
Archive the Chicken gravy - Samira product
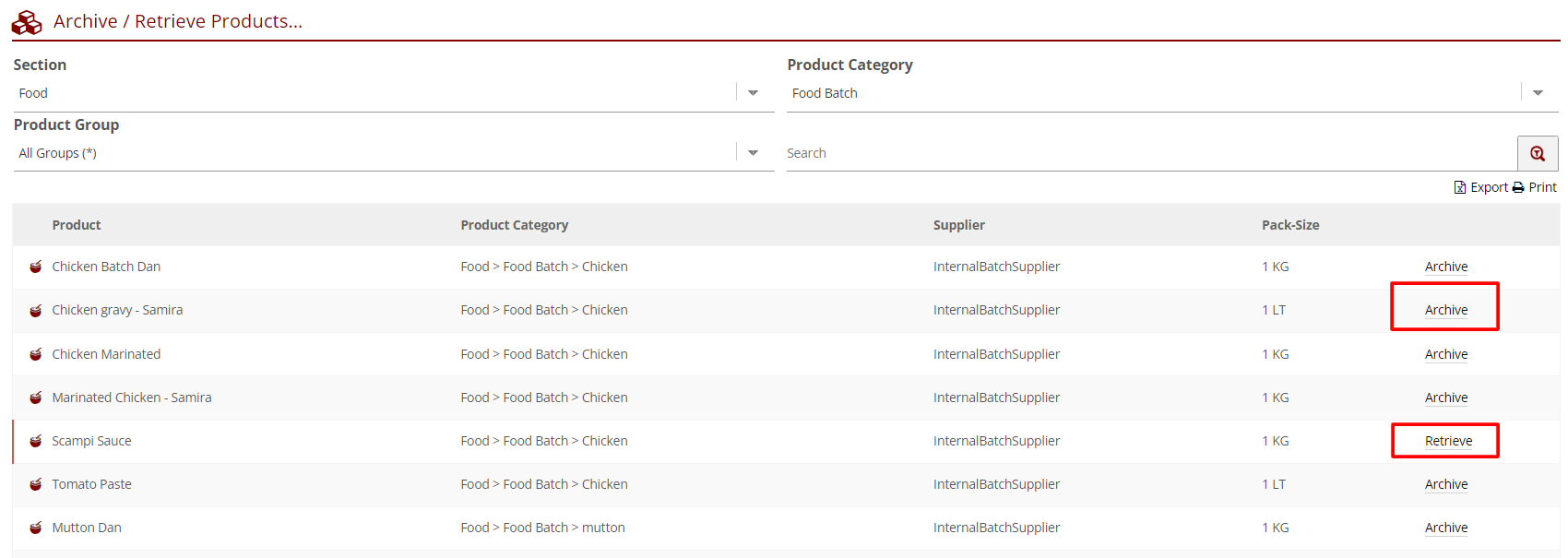coord(1445,310)
